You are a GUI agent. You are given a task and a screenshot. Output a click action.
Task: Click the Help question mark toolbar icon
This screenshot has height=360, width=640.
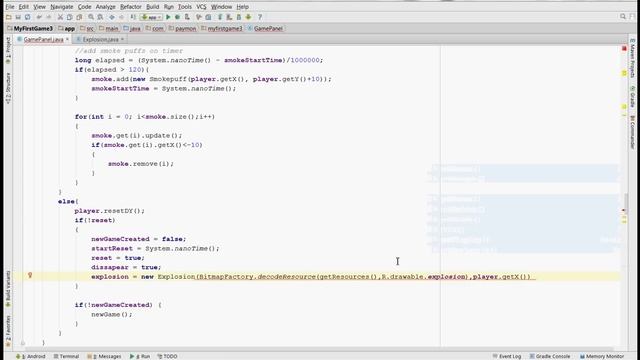[260, 17]
